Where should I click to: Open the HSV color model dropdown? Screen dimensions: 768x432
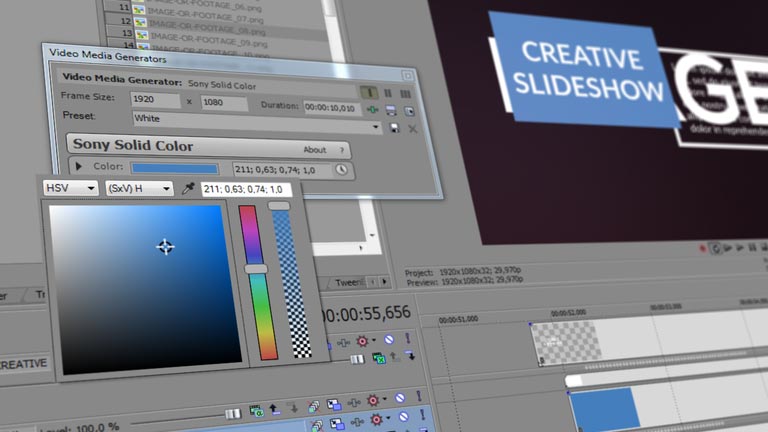point(71,188)
